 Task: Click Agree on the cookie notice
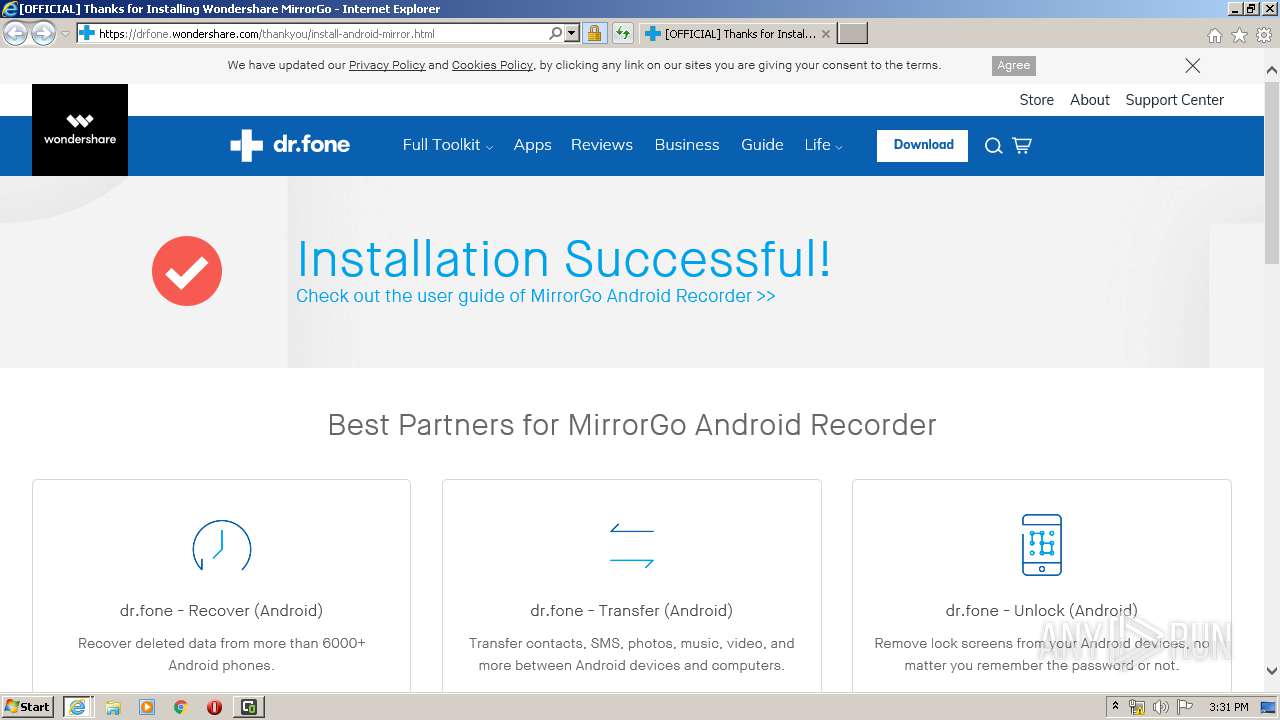click(1013, 65)
